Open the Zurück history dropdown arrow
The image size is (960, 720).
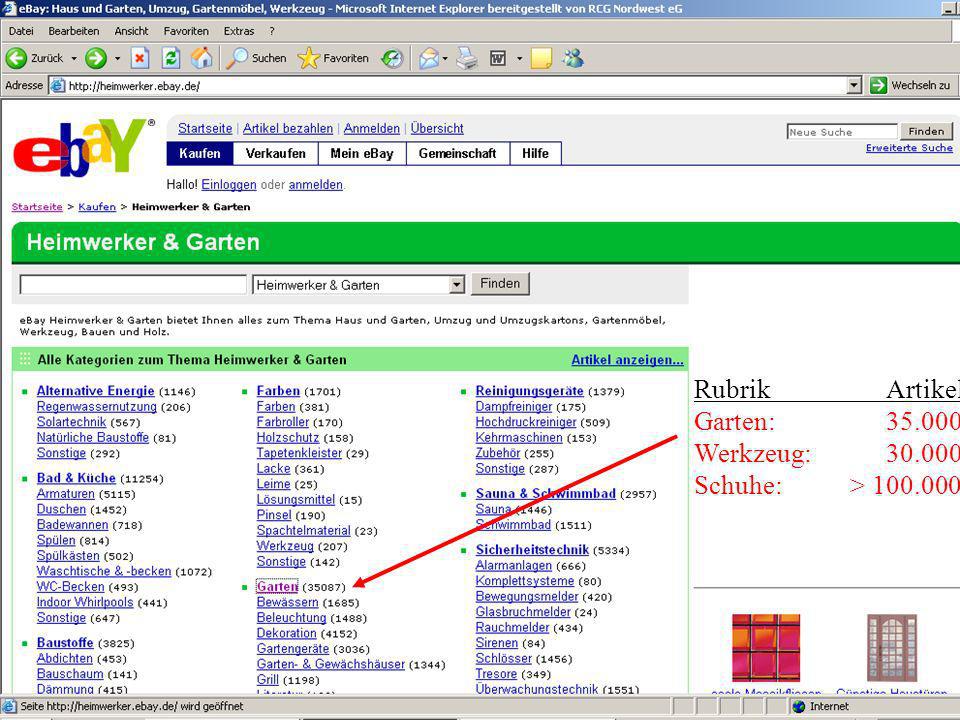point(73,59)
